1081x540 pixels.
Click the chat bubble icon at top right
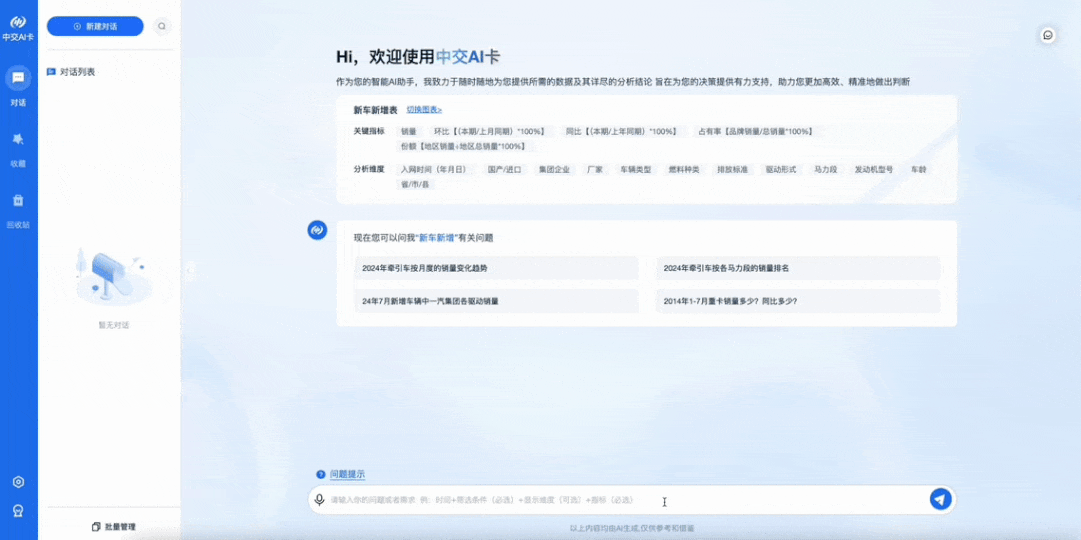(1048, 35)
